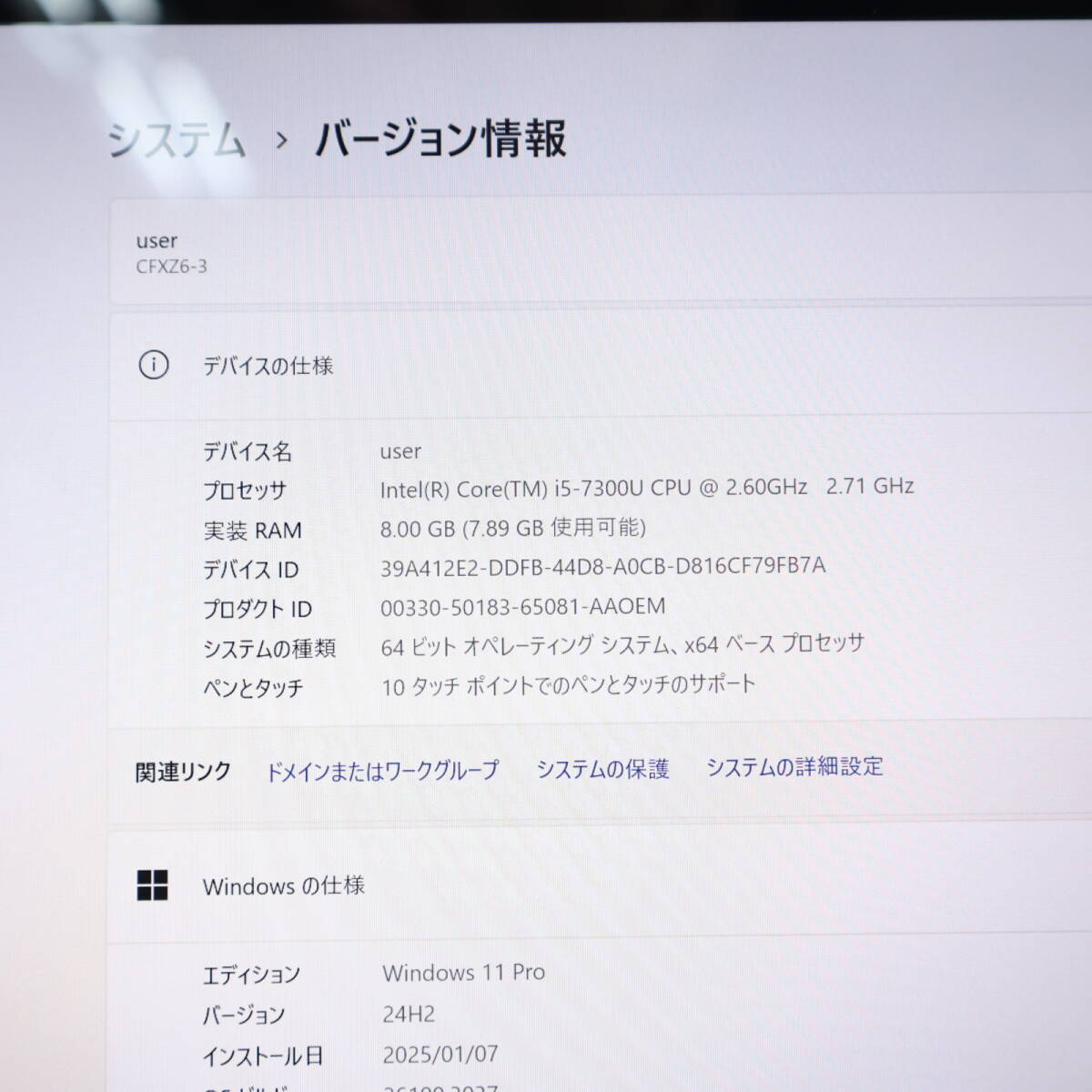Image resolution: width=1092 pixels, height=1092 pixels.
Task: Click the システムの種類 label
Action: [x=269, y=649]
